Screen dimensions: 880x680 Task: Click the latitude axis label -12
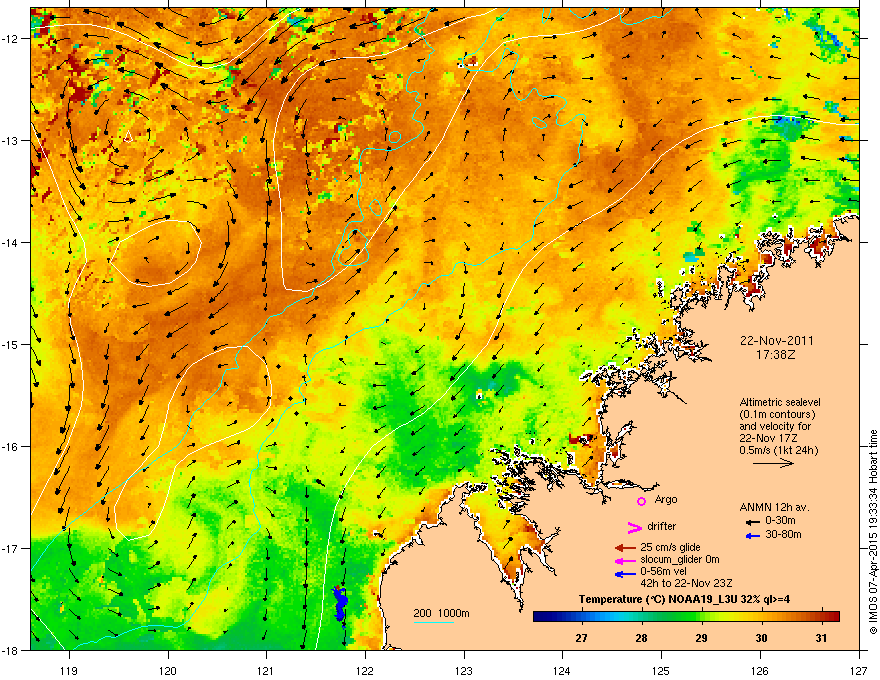coord(11,39)
